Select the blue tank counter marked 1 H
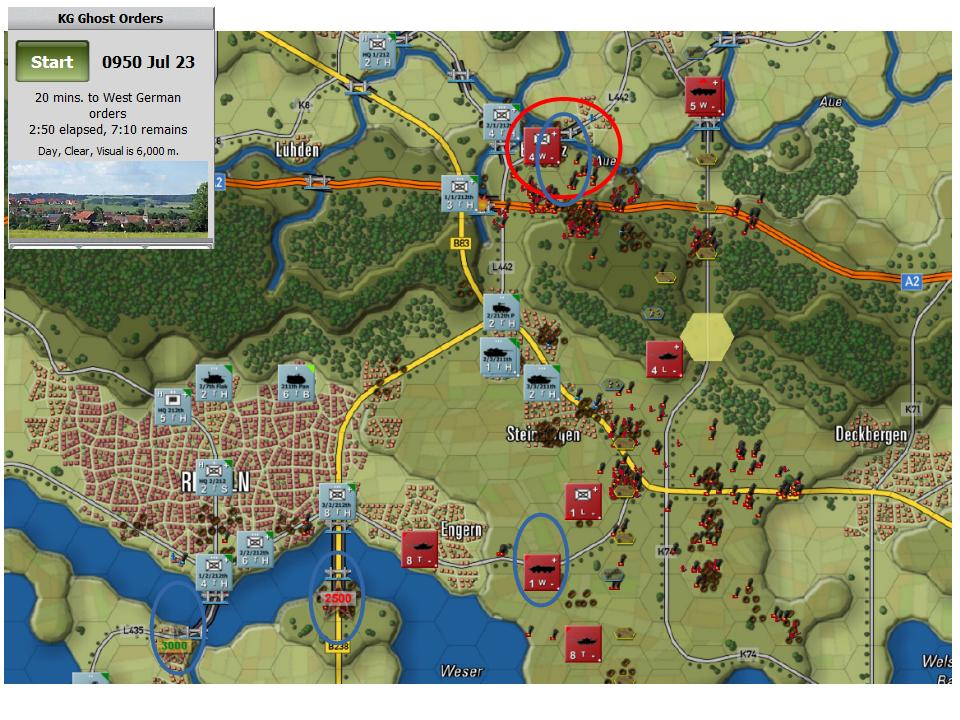 499,358
